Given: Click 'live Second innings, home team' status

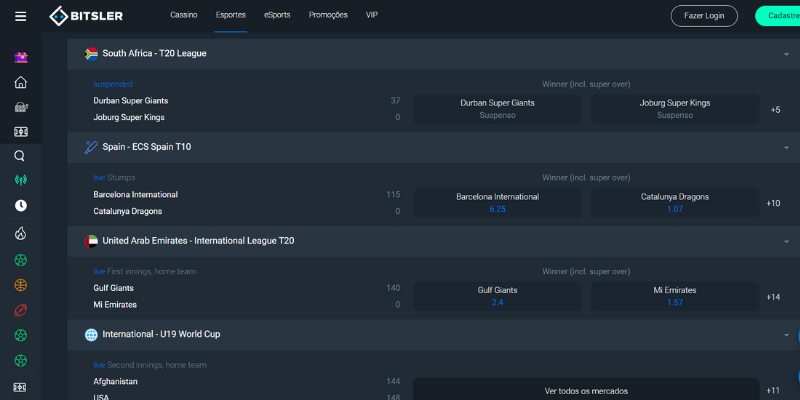Looking at the screenshot, I should pos(150,365).
